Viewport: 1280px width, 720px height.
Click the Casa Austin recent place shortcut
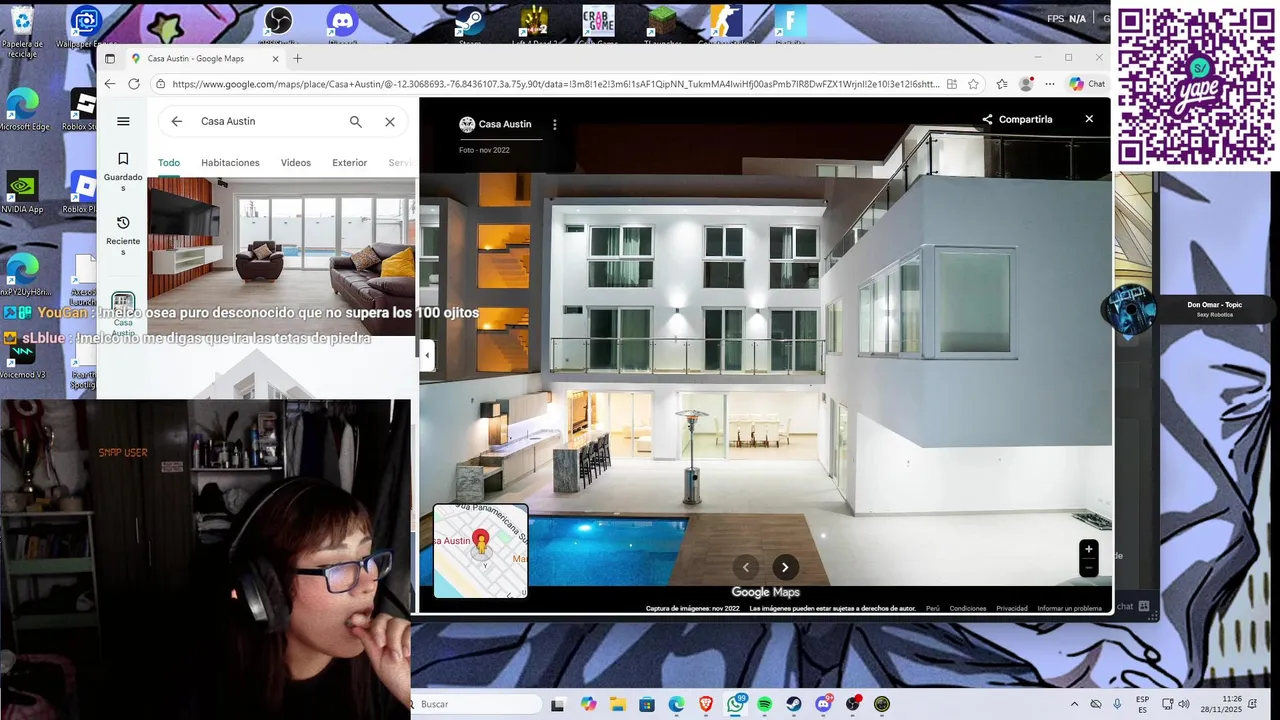[123, 312]
